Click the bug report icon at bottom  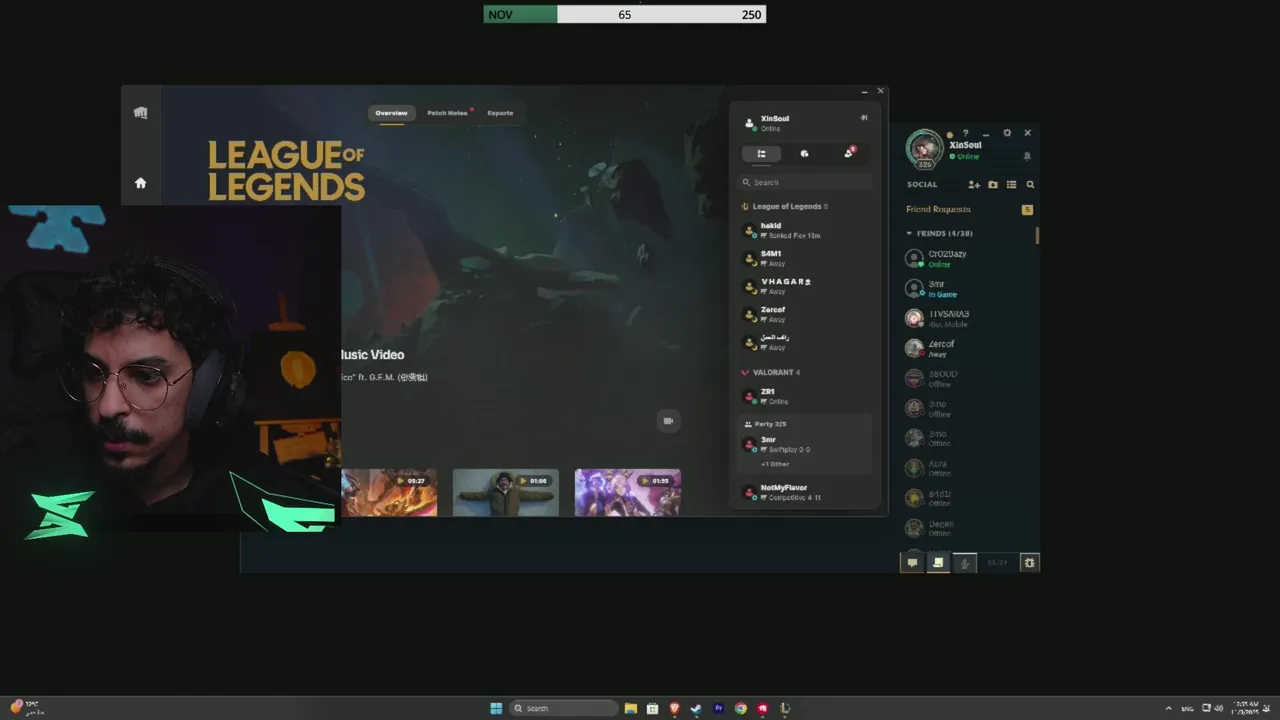pyautogui.click(x=1029, y=563)
